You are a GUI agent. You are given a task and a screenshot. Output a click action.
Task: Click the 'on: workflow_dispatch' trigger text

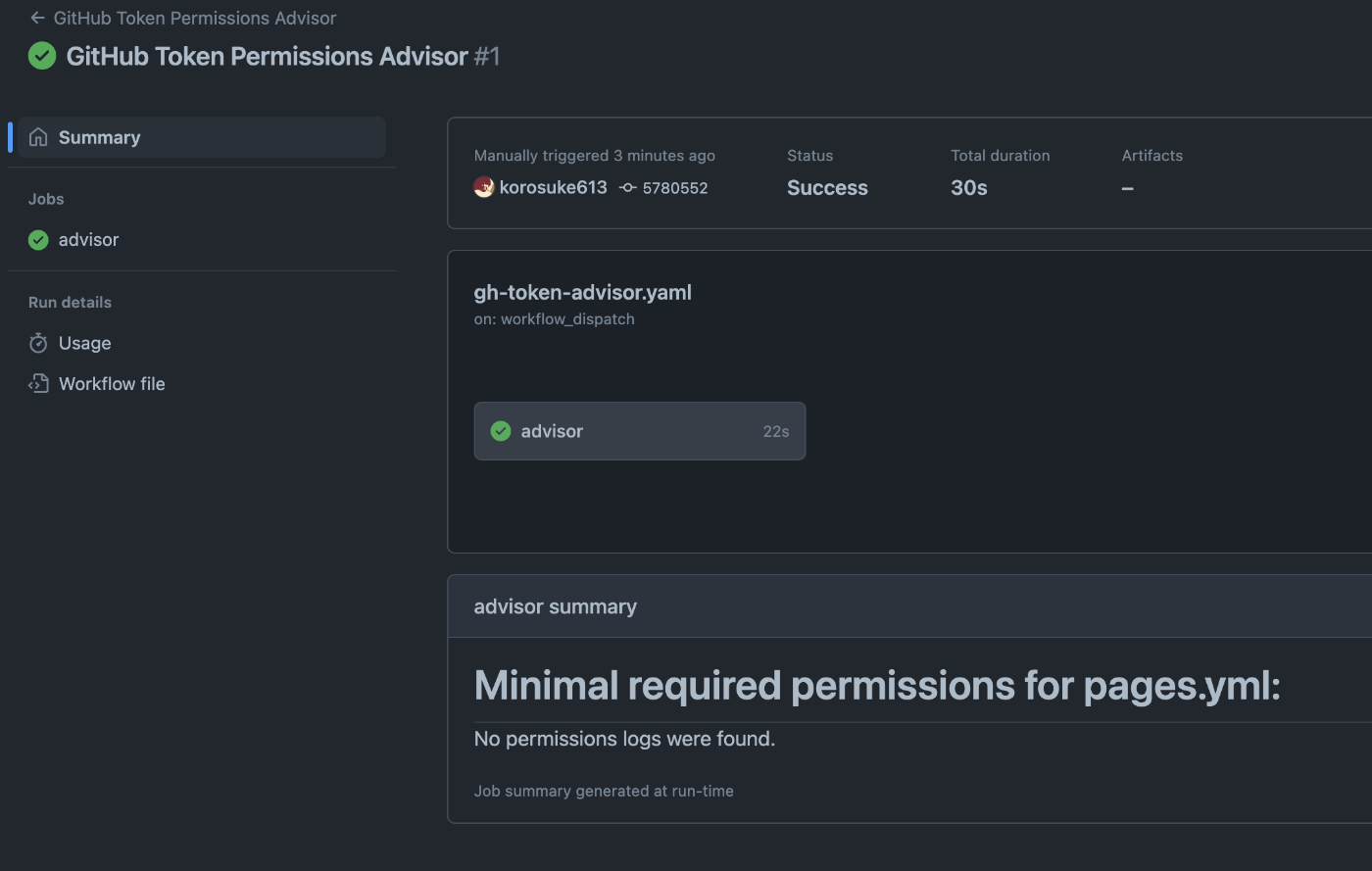(x=555, y=319)
